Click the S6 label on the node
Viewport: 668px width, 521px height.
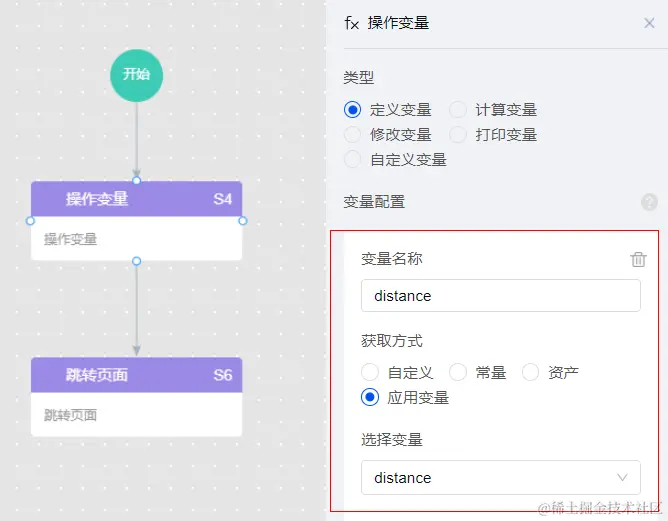(x=223, y=375)
